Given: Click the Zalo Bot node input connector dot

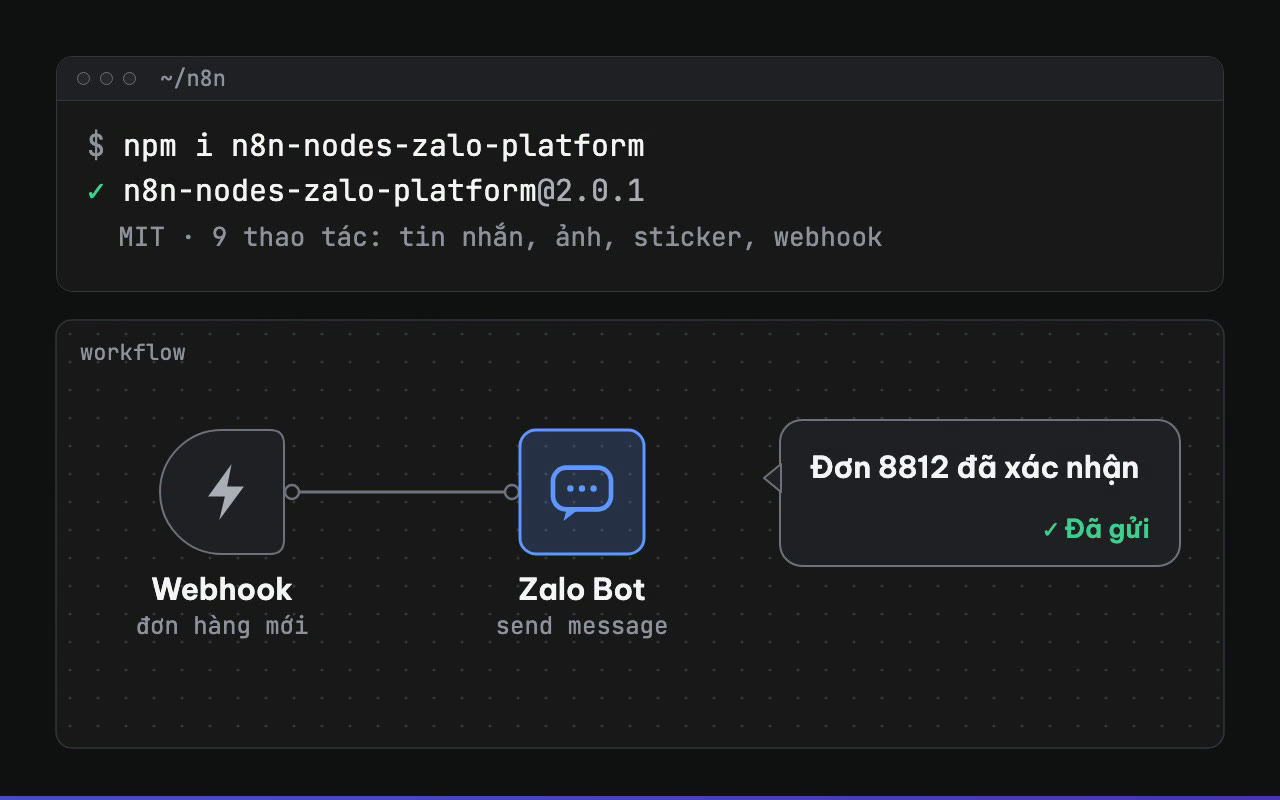Looking at the screenshot, I should pyautogui.click(x=512, y=491).
